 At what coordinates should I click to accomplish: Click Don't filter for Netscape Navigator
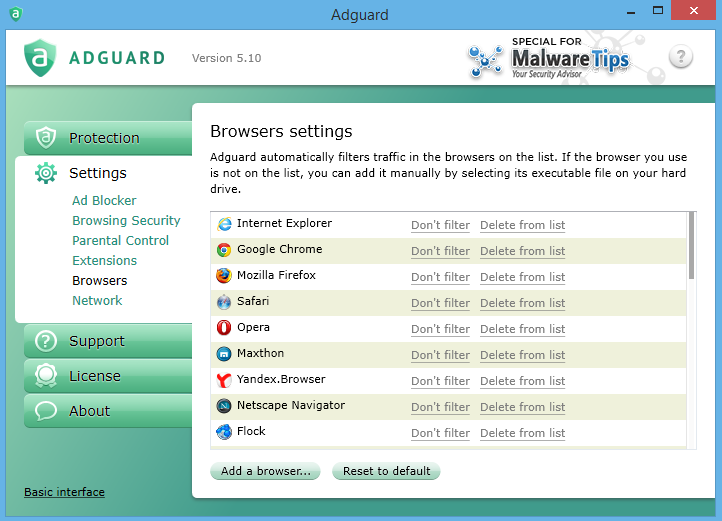click(440, 407)
